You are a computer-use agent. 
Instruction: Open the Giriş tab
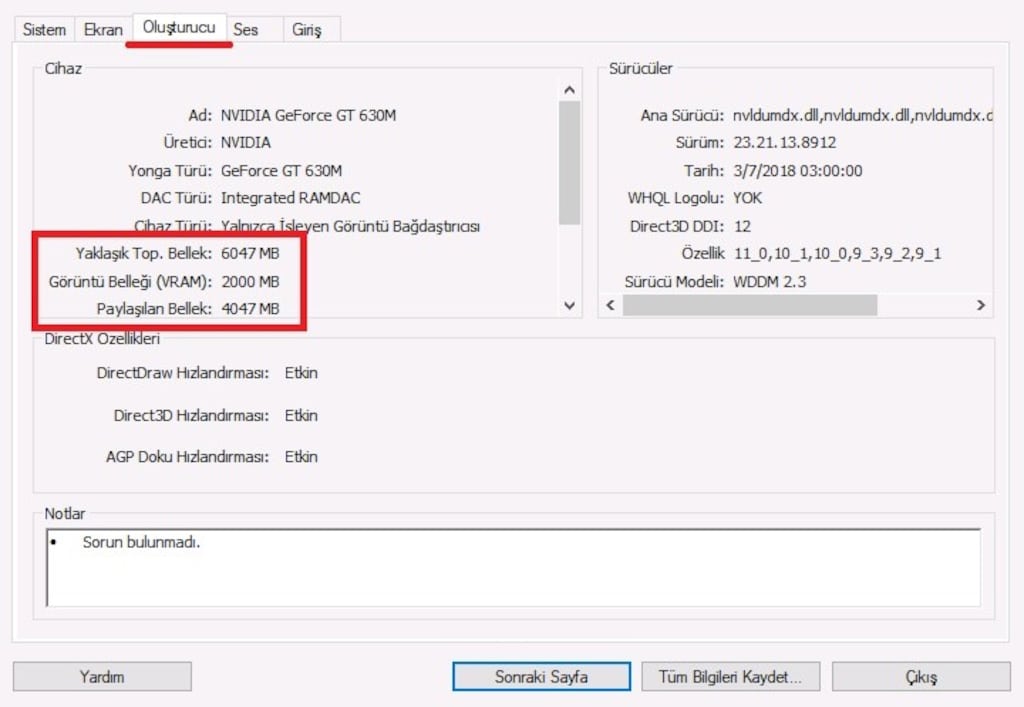tap(306, 30)
